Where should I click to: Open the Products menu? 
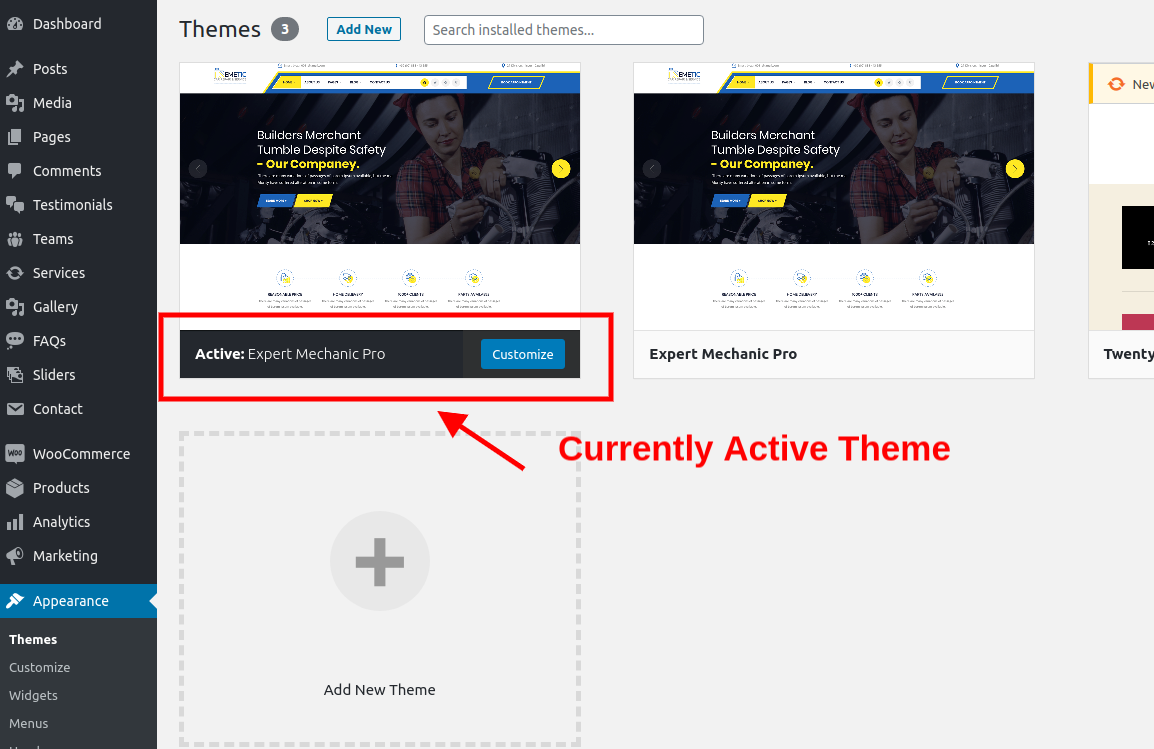click(x=78, y=488)
